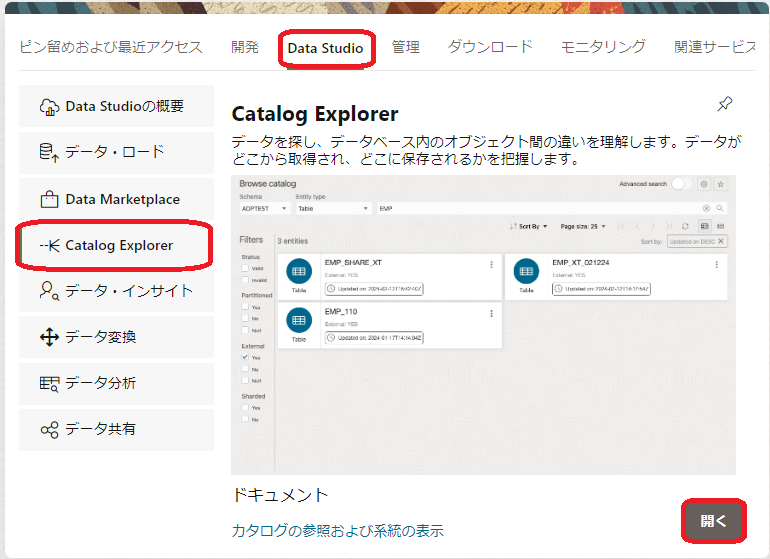Toggle the Advanced search switch
Viewport: 770px width, 559px height.
coord(681,184)
